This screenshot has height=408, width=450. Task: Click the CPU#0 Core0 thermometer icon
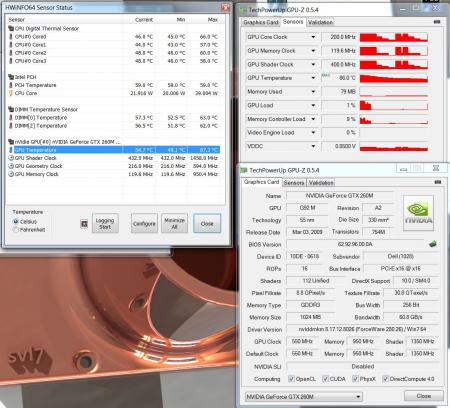tap(11, 37)
